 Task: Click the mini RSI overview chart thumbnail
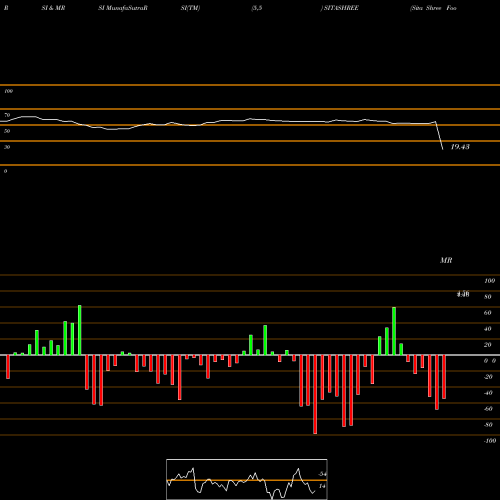pyautogui.click(x=247, y=479)
